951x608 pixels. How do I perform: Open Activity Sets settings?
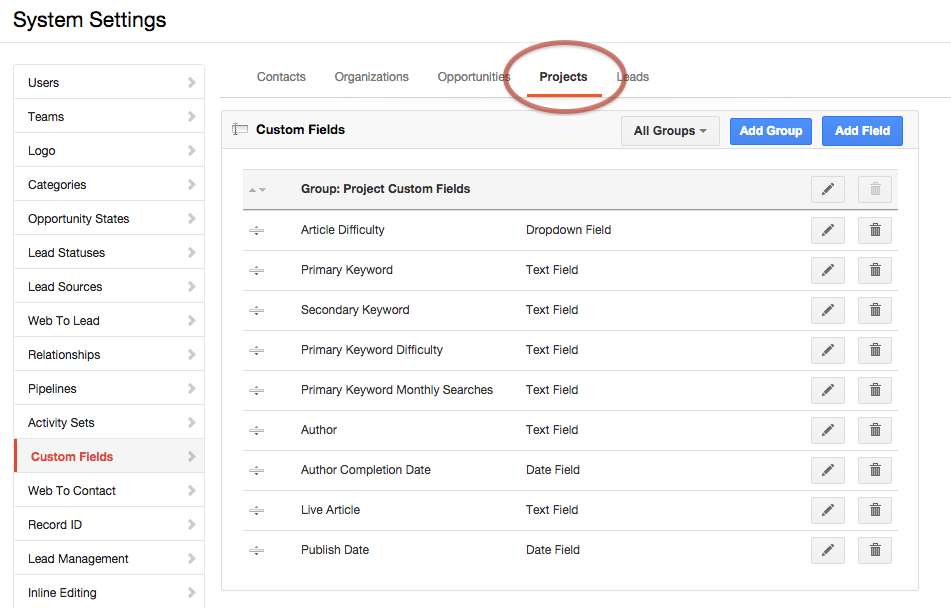click(x=109, y=422)
